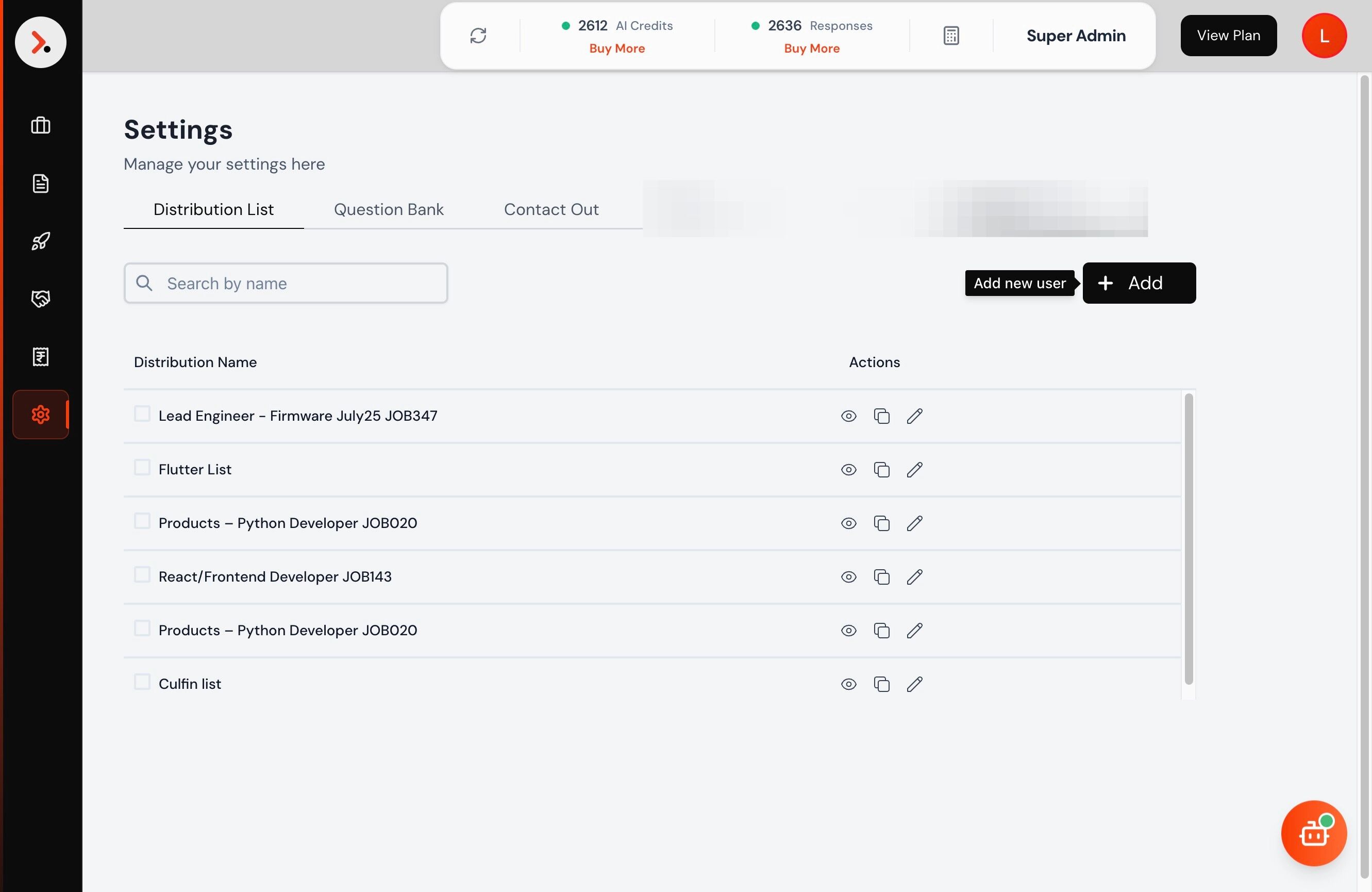Open the briefcase jobs sidebar icon
Screen dimensions: 1372x892
point(40,125)
